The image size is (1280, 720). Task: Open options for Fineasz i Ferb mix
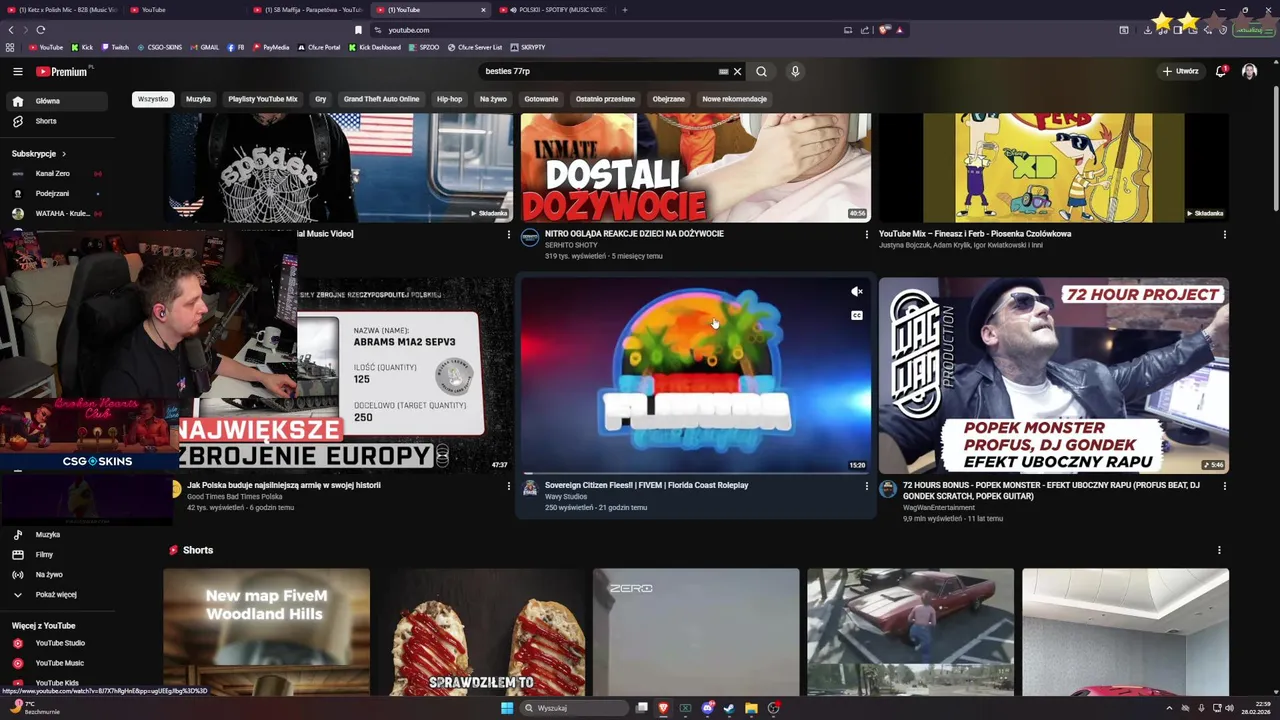point(1224,234)
